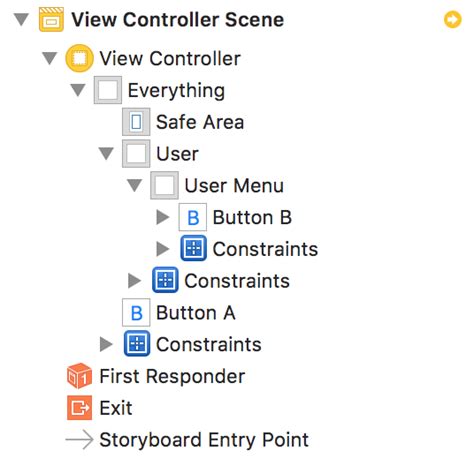
Task: Click the Safe Area layout guide icon
Action: (136, 122)
